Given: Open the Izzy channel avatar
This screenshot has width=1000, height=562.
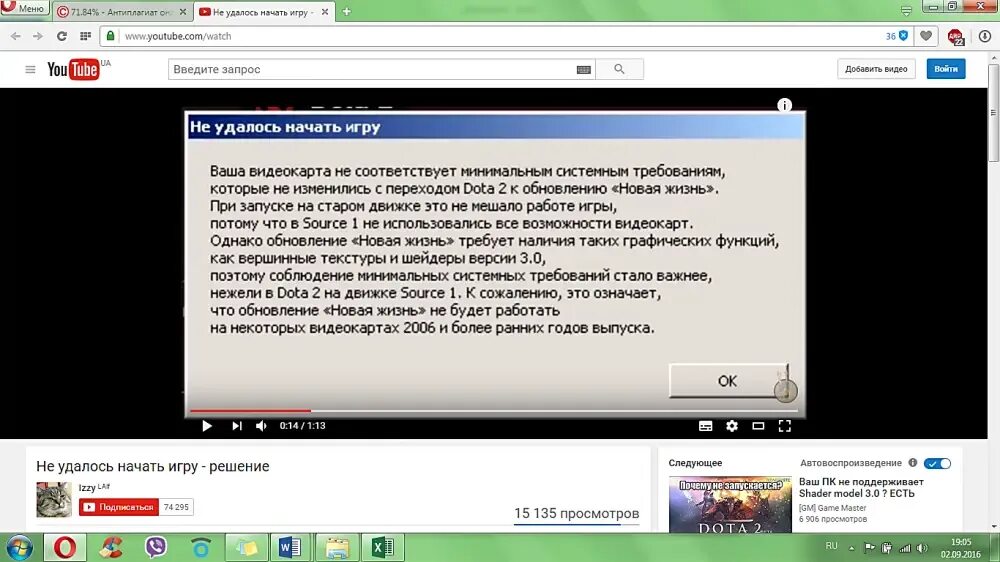Looking at the screenshot, I should (54, 499).
